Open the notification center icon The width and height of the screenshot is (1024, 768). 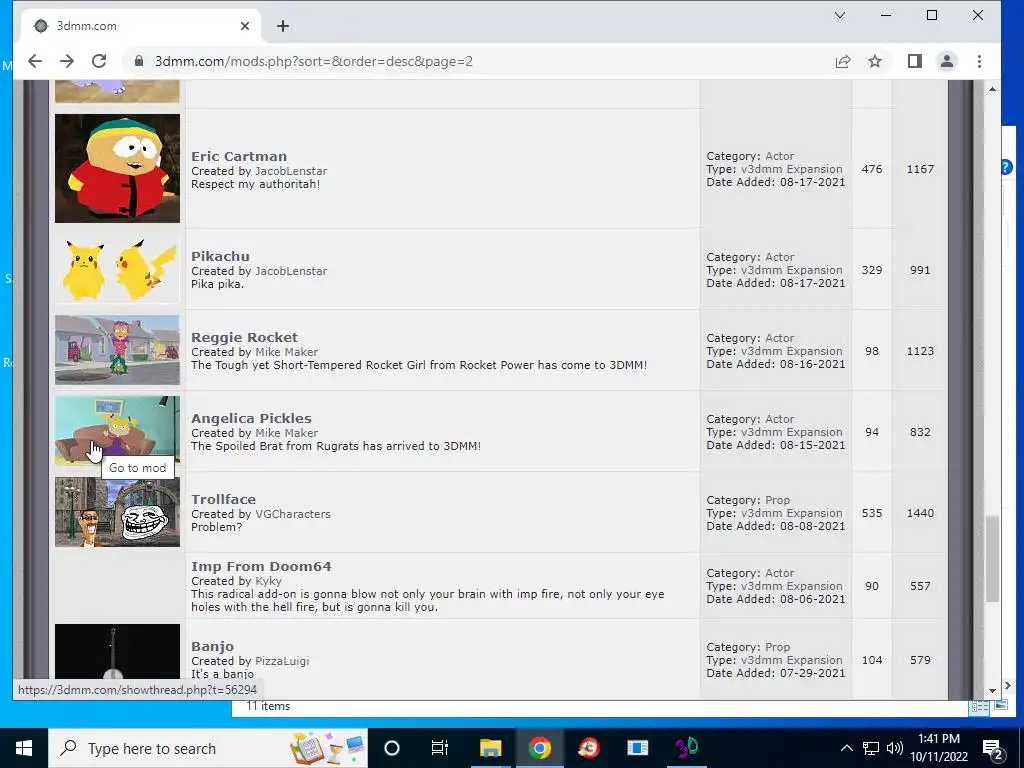(993, 748)
